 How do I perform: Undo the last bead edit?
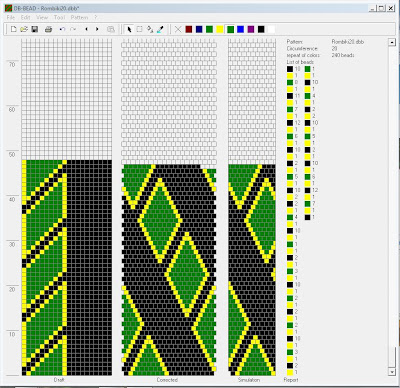[62, 29]
